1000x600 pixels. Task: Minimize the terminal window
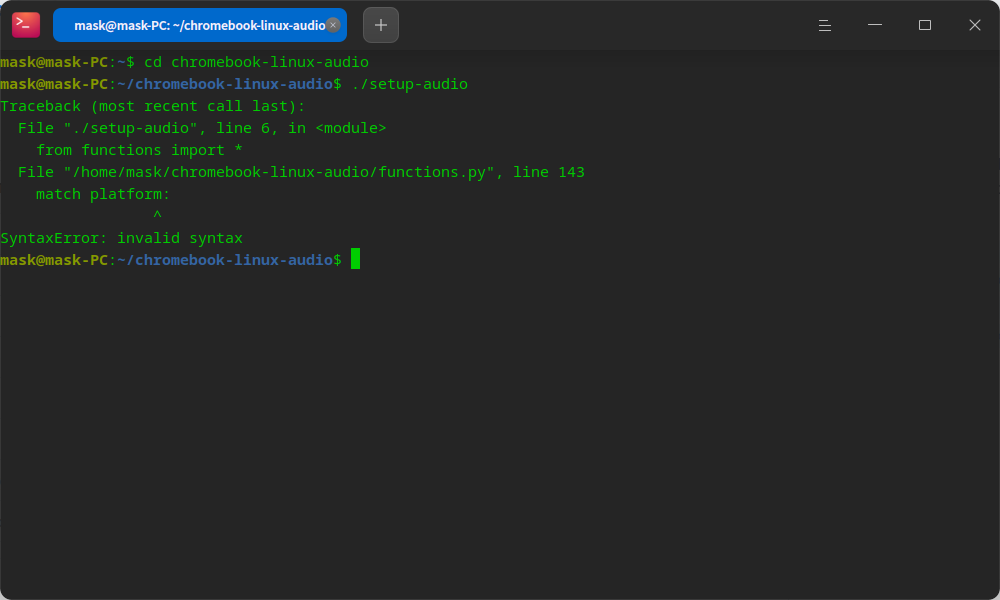pos(875,25)
